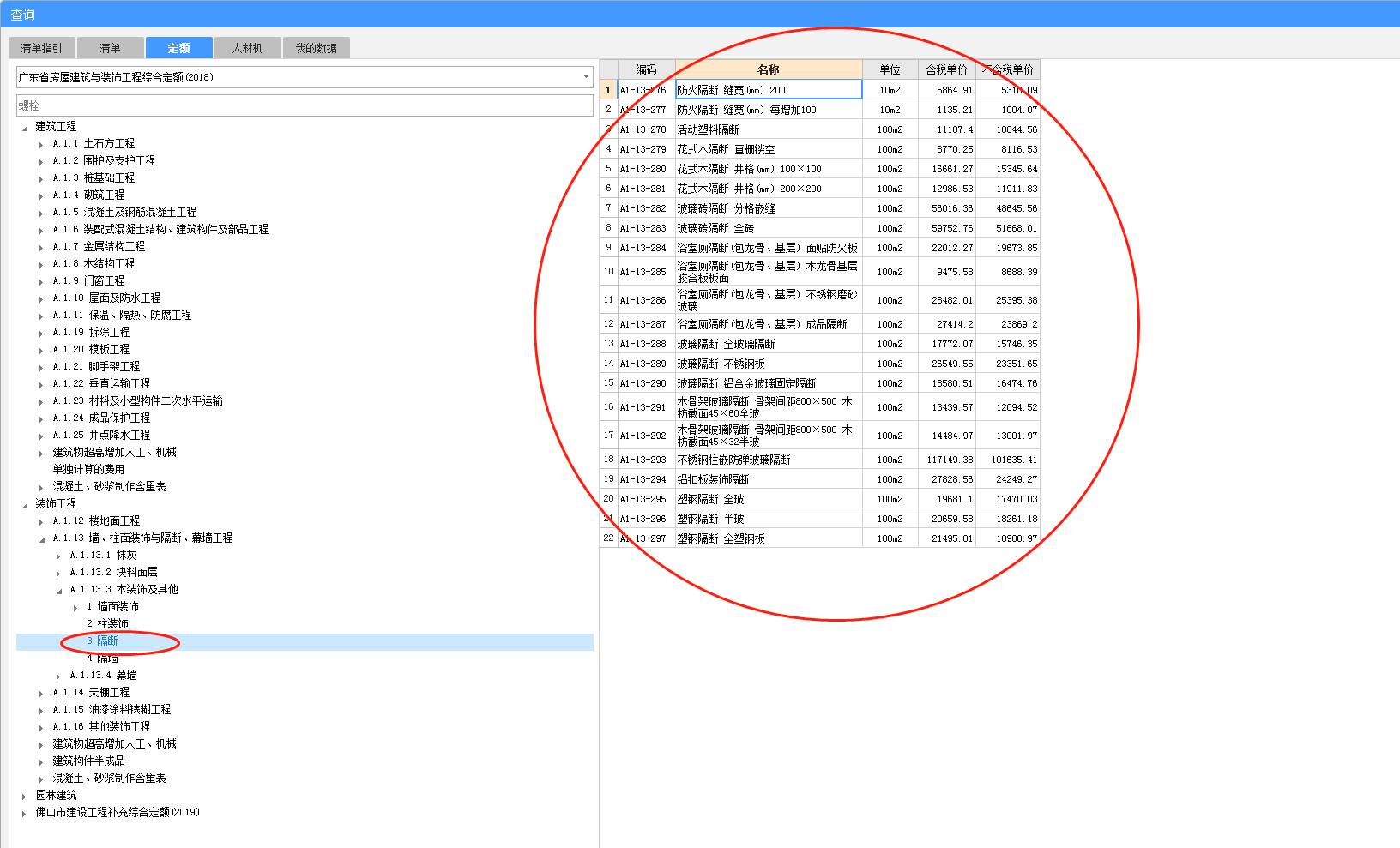Select 玻璃隔断 不锈钢板 row name
Image resolution: width=1400 pixels, height=848 pixels.
click(769, 364)
